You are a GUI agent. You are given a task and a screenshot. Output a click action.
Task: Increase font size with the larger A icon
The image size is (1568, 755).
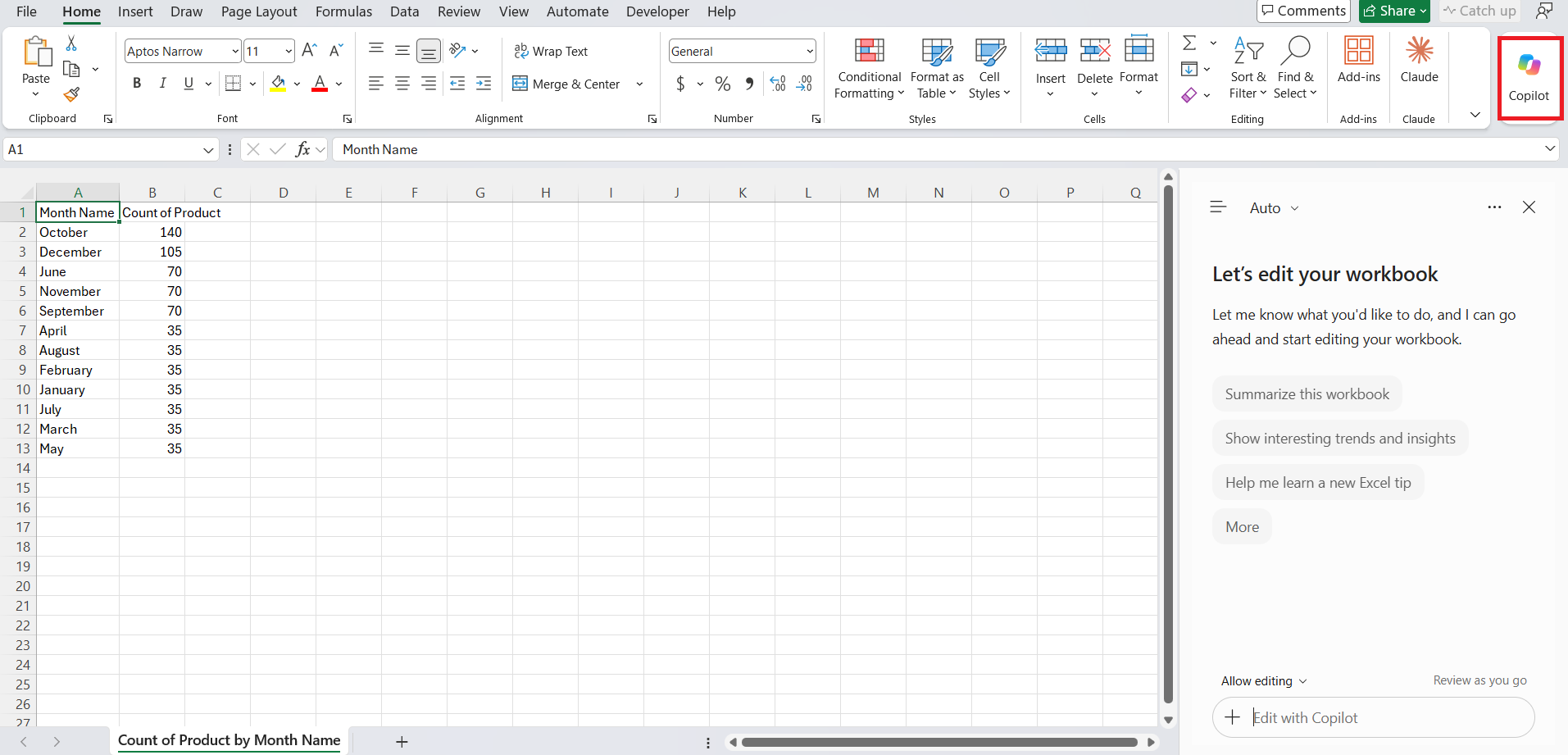tap(309, 51)
